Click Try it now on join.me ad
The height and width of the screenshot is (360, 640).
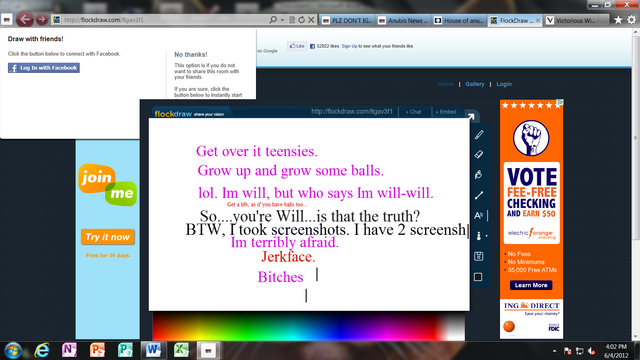pyautogui.click(x=107, y=237)
